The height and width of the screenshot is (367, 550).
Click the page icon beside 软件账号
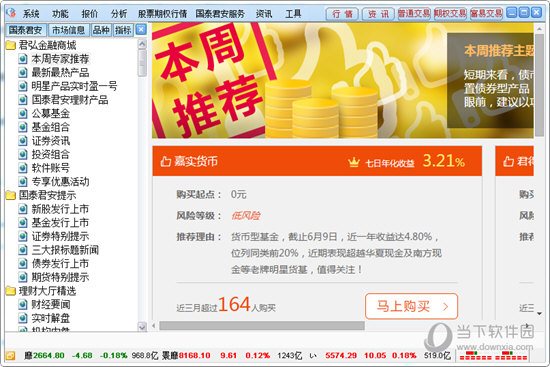[x=23, y=168]
